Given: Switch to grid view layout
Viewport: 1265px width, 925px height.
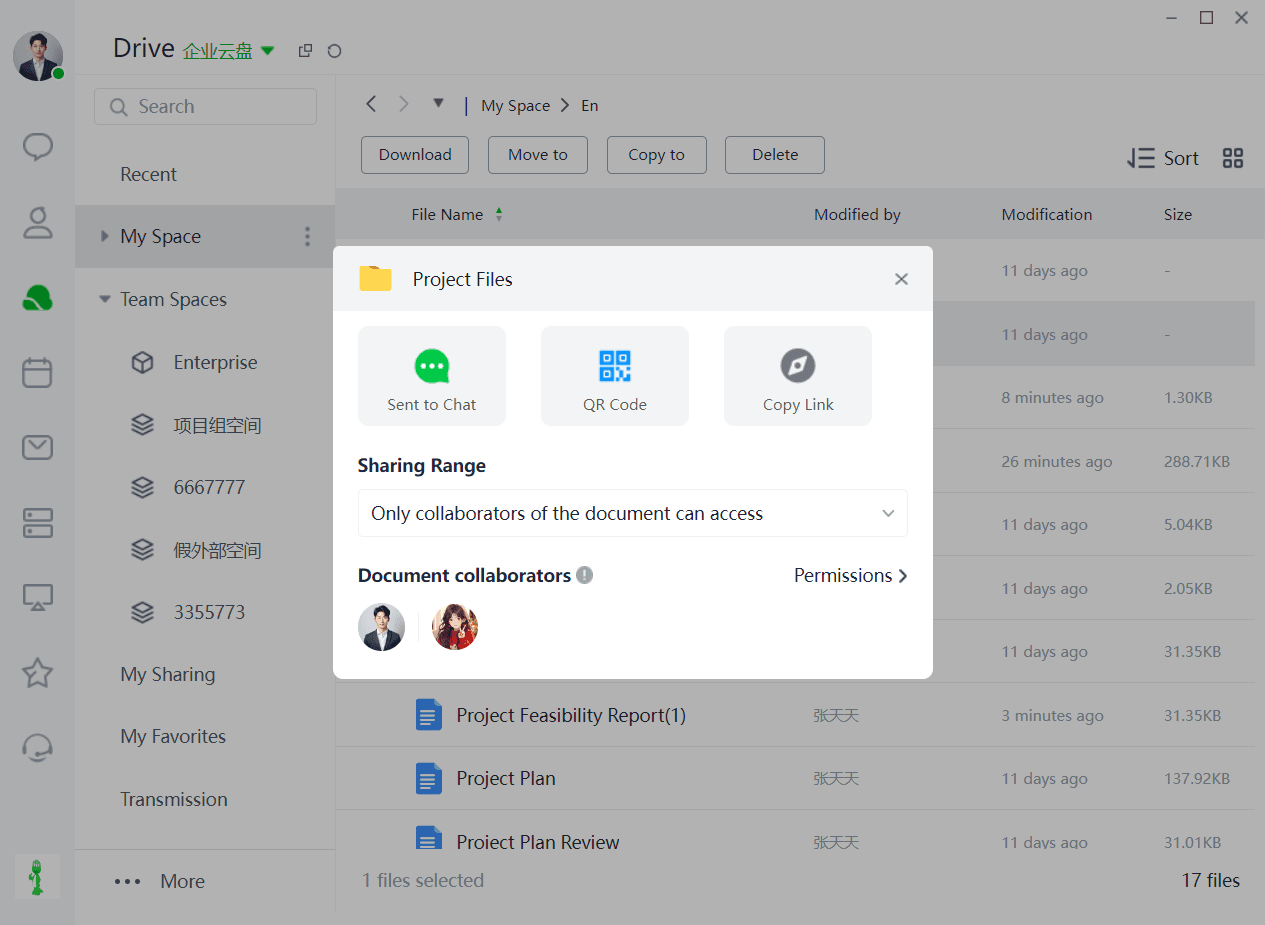Looking at the screenshot, I should (1233, 158).
